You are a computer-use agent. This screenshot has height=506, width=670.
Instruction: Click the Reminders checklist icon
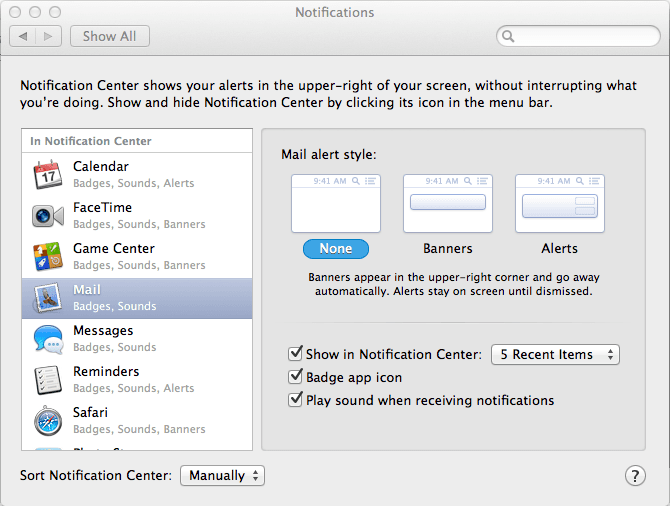pos(47,380)
